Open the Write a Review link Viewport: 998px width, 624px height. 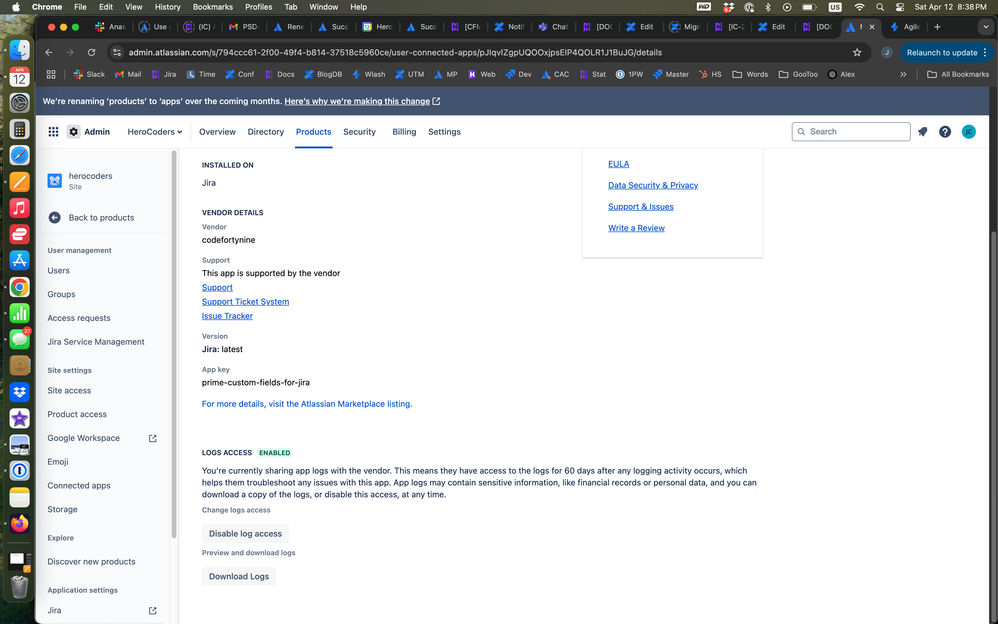coord(636,227)
